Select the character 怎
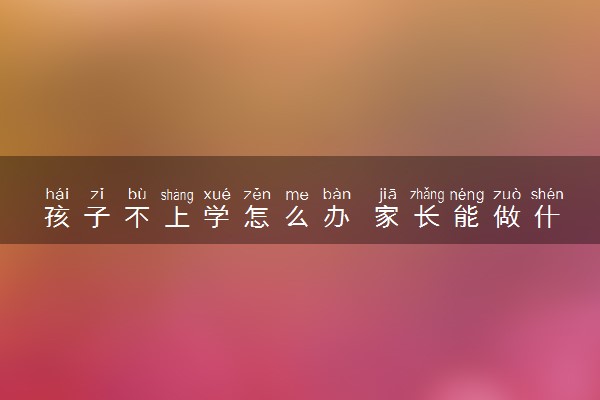The width and height of the screenshot is (600, 400). 257,217
